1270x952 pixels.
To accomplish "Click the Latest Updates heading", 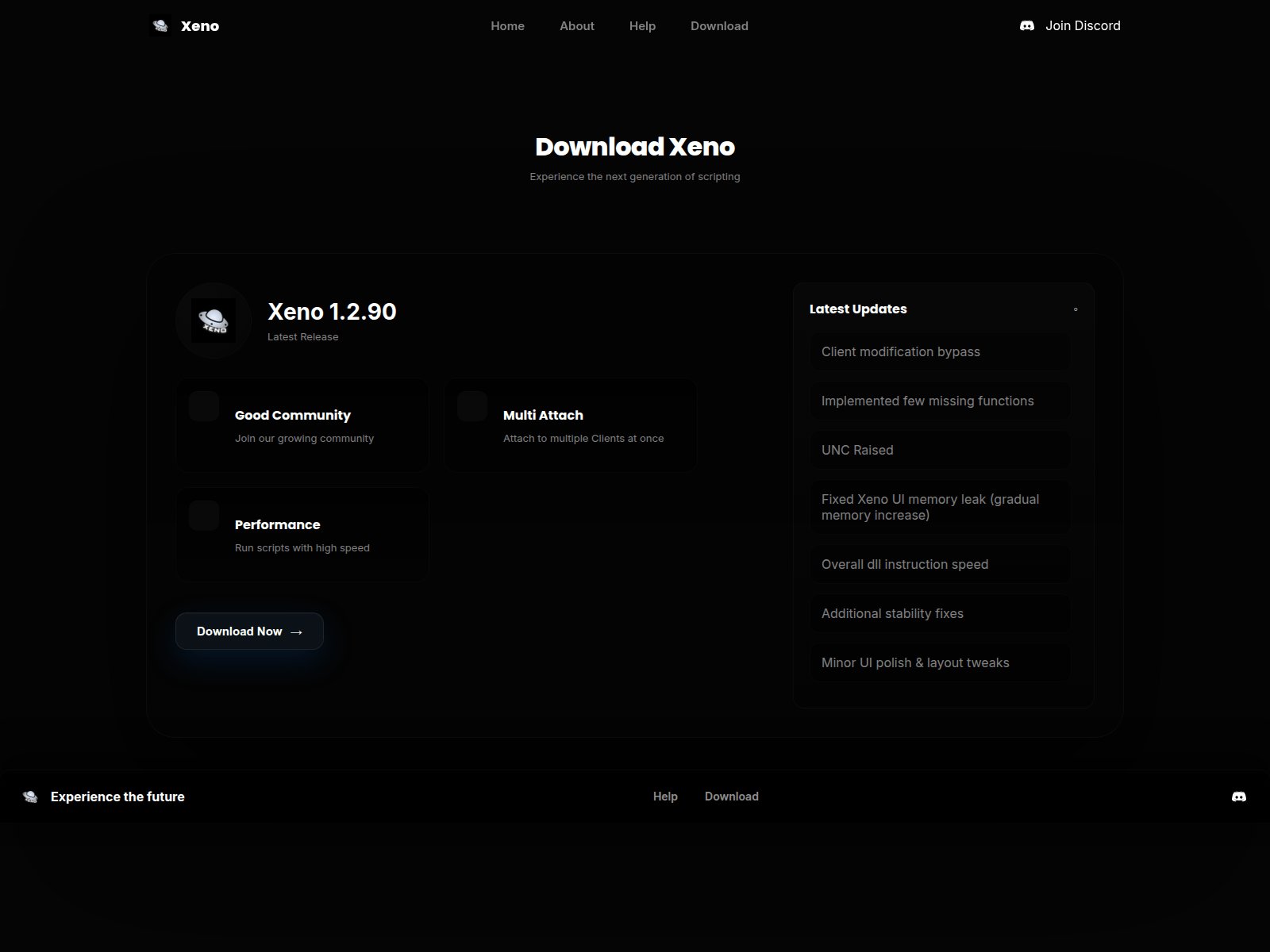I will (x=858, y=309).
